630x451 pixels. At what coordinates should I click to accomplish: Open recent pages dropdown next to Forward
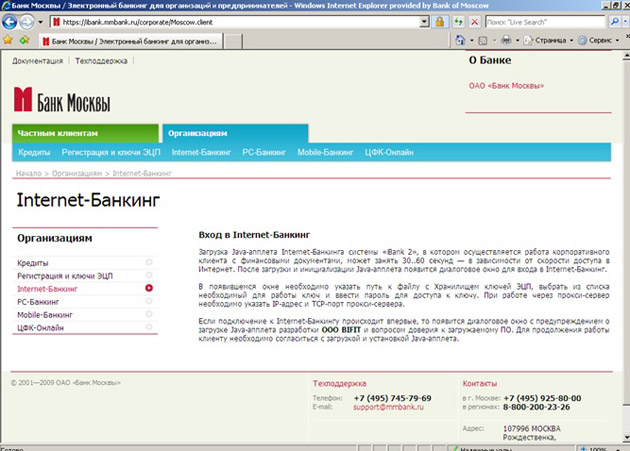click(40, 22)
